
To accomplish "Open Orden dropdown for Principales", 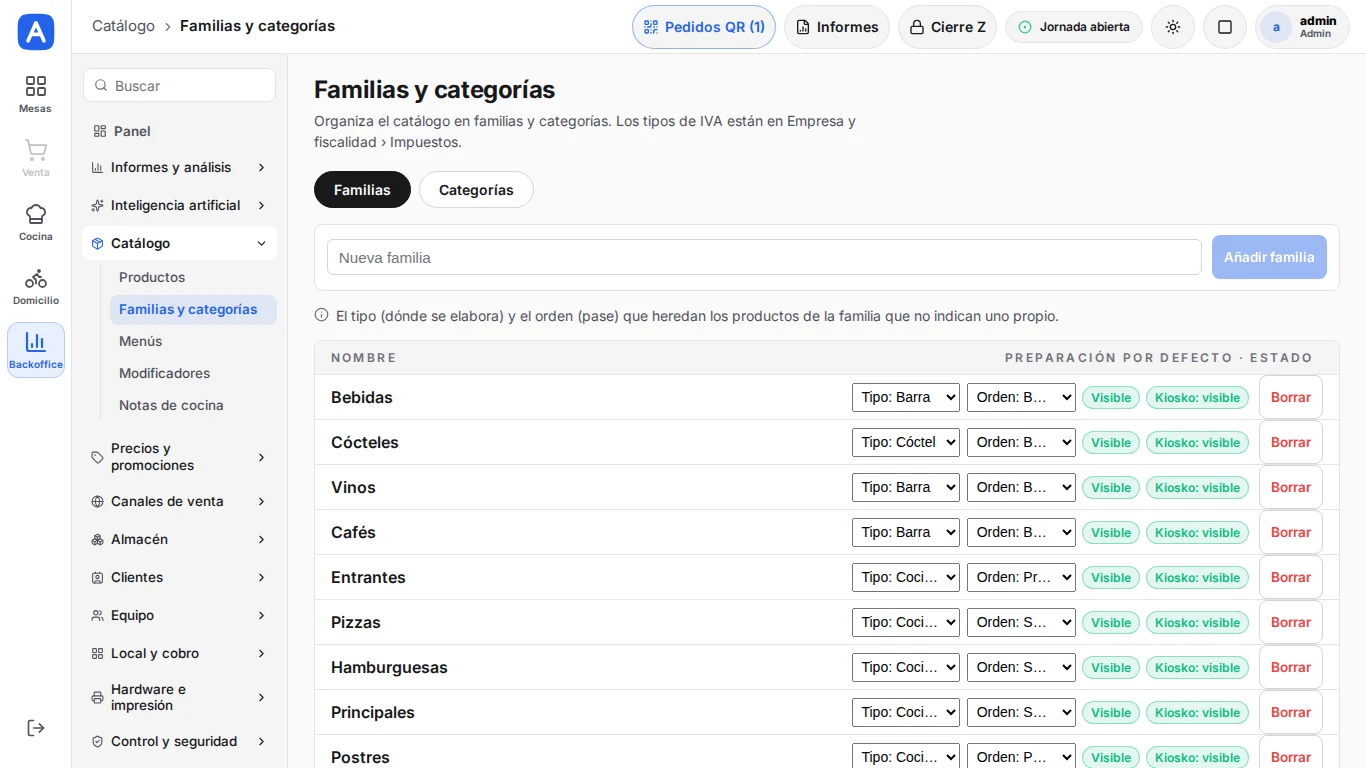I will coord(1021,712).
